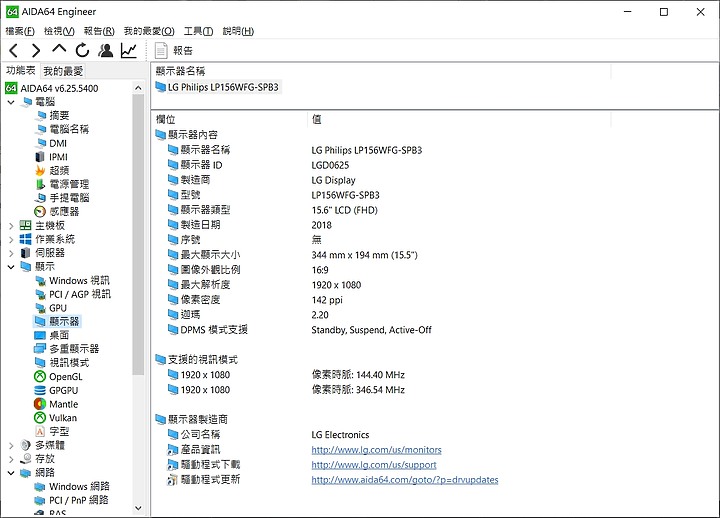Select 顯示器 in the tree
The height and width of the screenshot is (518, 720).
click(x=57, y=321)
